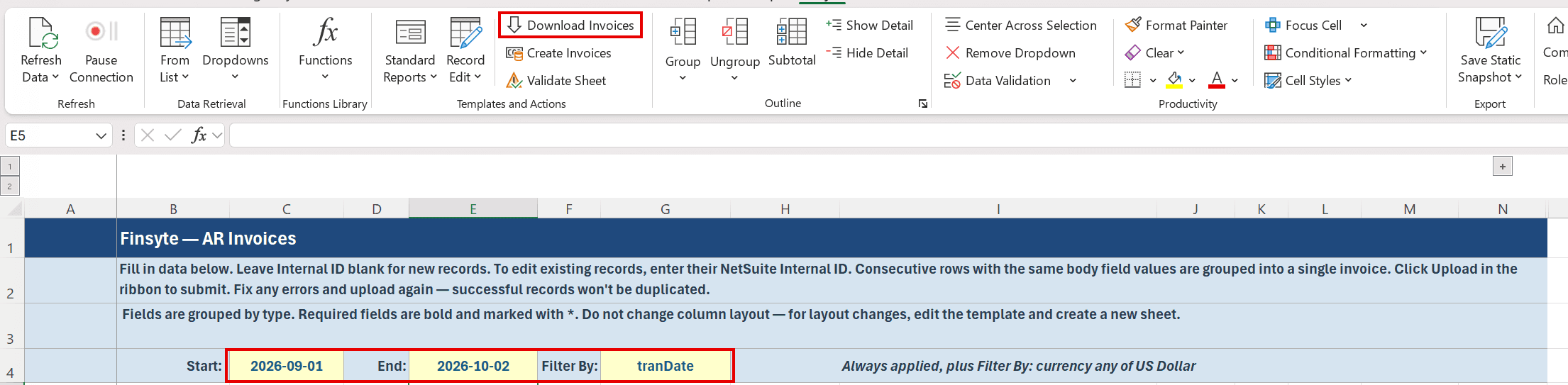Pause Connection with the record icon
This screenshot has width=1568, height=385.
tap(101, 32)
